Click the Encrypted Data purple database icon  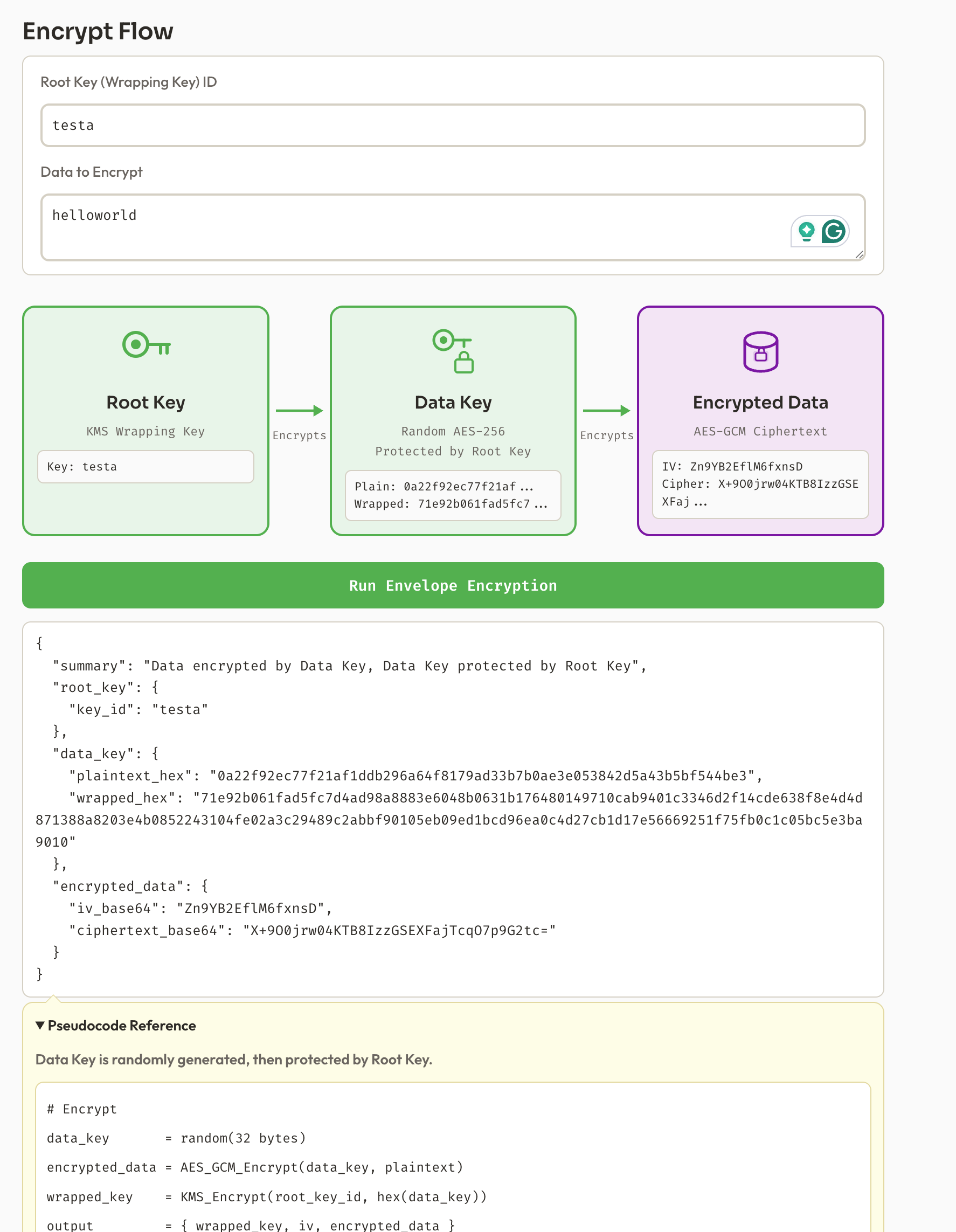pos(760,351)
